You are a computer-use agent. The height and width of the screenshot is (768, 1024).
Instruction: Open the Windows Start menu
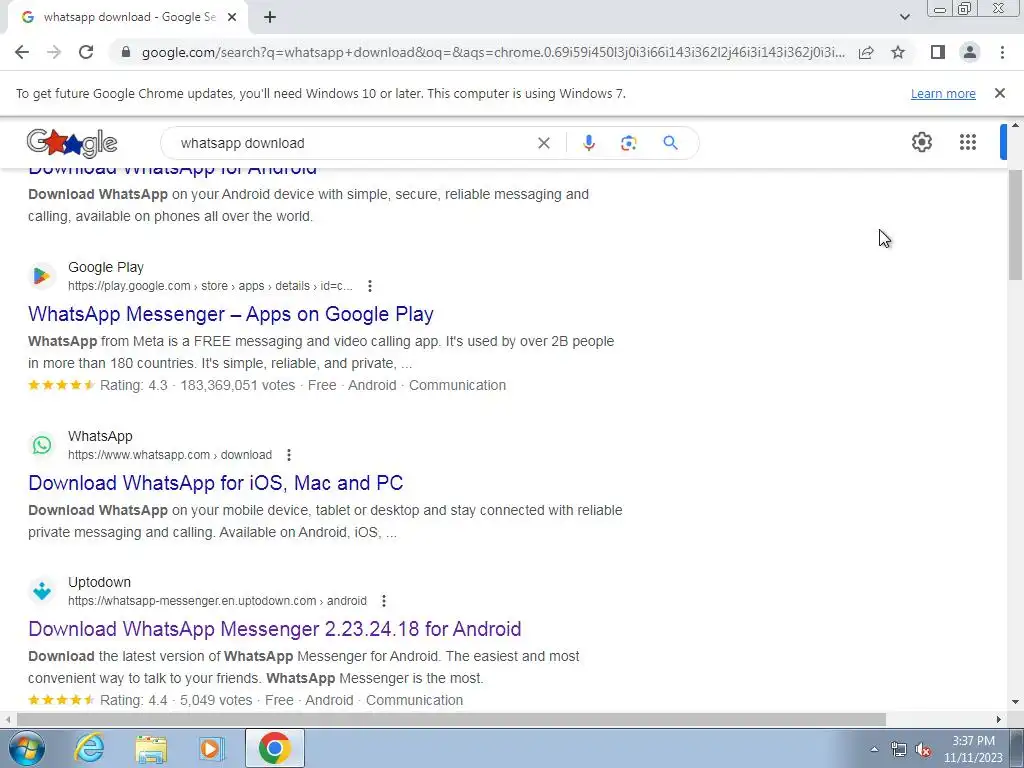26,748
